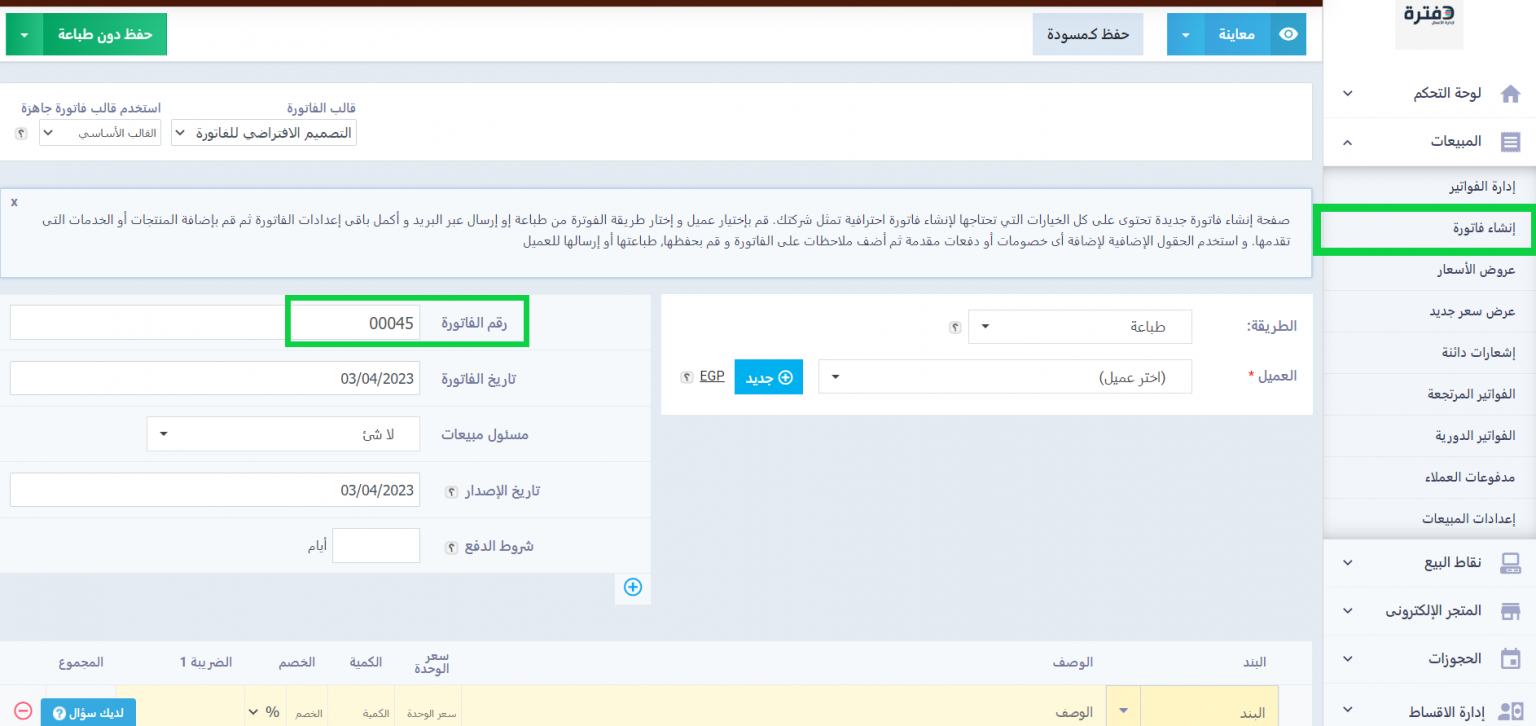Click the help icon beside EGP currency
1536x726 pixels.
(x=686, y=377)
